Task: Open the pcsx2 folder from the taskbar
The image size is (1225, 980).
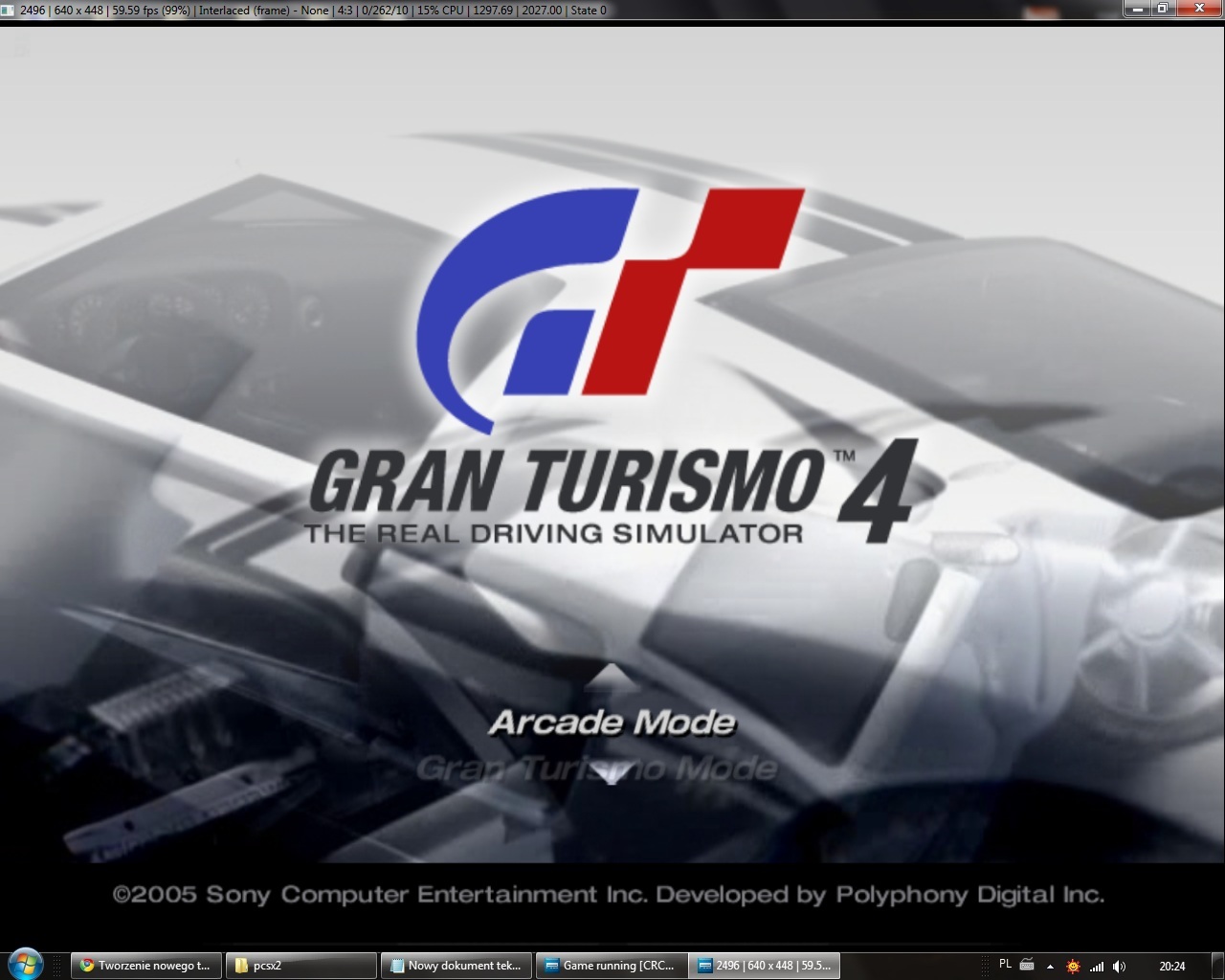Action: pos(301,966)
